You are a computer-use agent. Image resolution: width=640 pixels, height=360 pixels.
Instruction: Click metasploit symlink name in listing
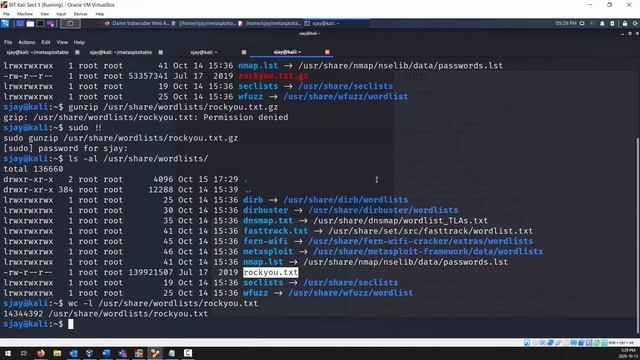pyautogui.click(x=268, y=251)
